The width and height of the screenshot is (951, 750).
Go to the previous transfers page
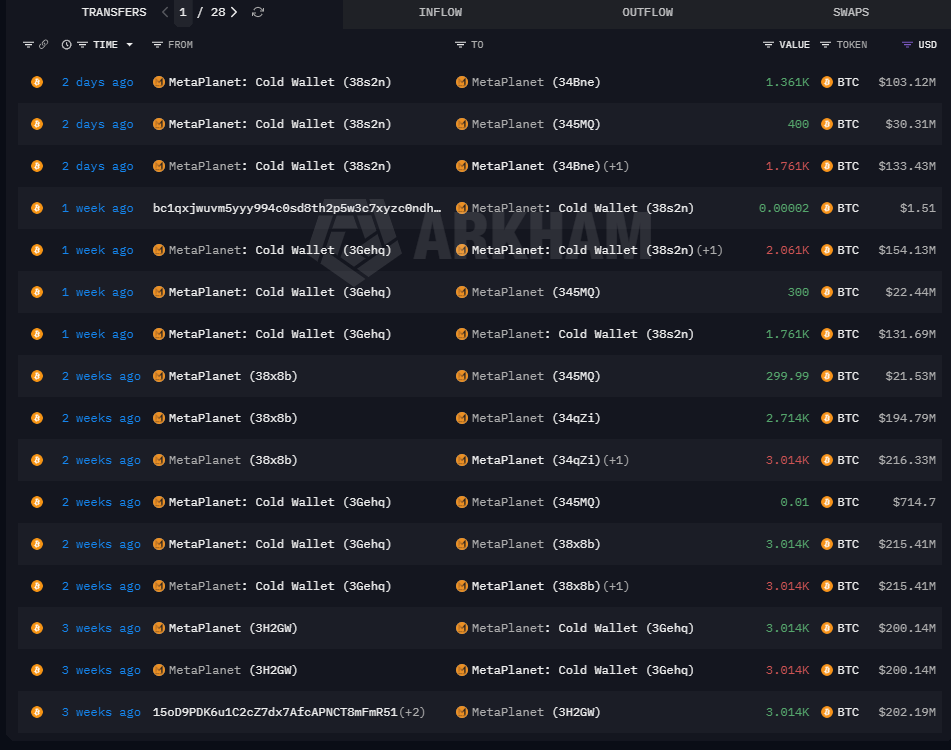pos(165,13)
